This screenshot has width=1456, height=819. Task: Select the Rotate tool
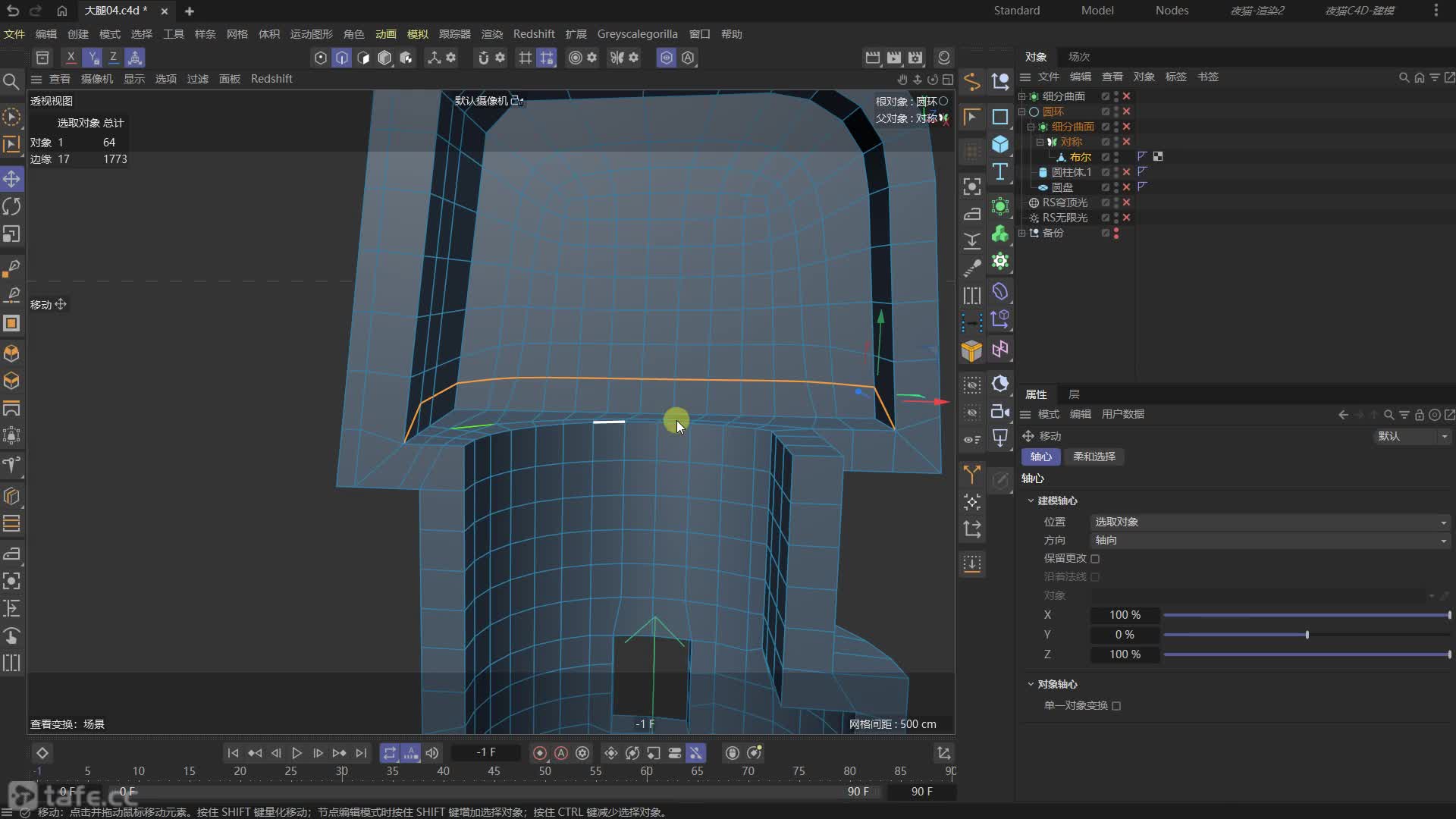pos(11,206)
